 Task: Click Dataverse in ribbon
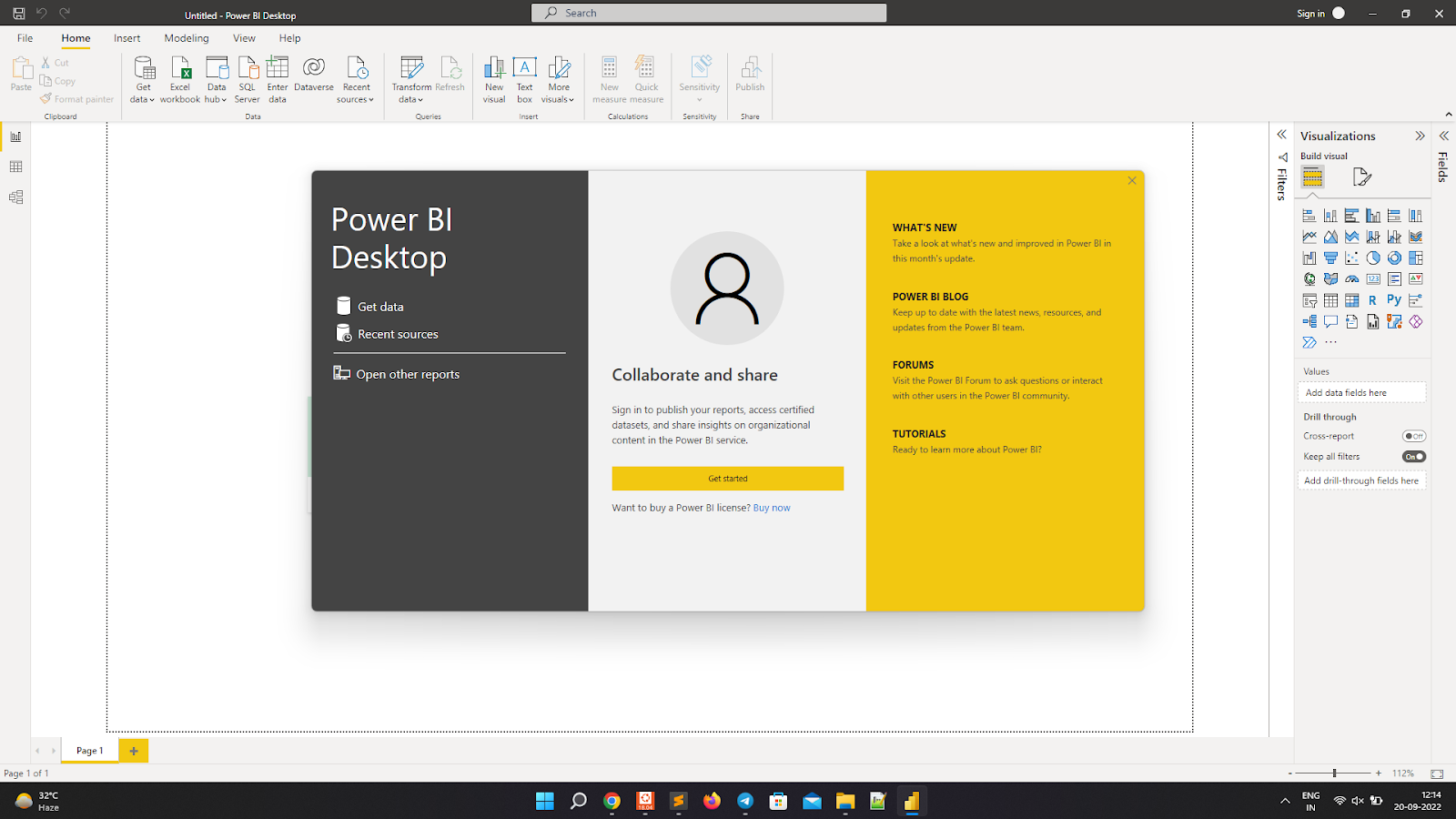(x=314, y=75)
